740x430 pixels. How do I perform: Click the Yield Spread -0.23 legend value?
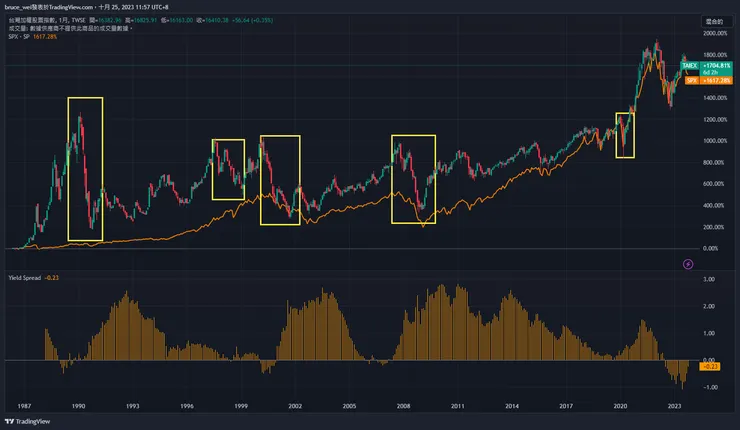pos(51,278)
